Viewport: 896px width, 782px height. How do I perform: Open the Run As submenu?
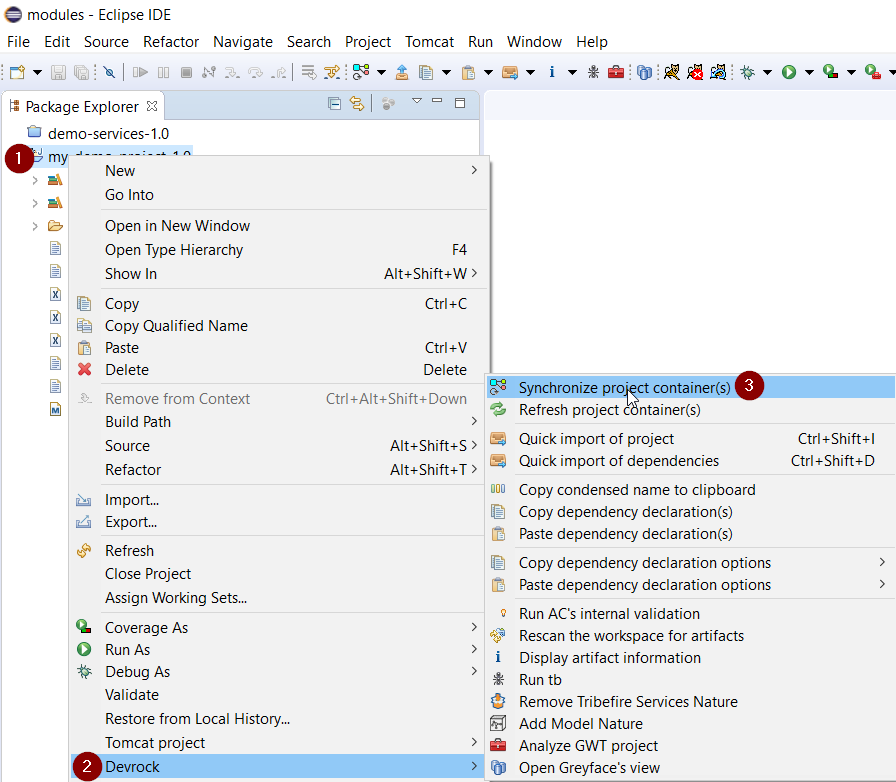(127, 650)
